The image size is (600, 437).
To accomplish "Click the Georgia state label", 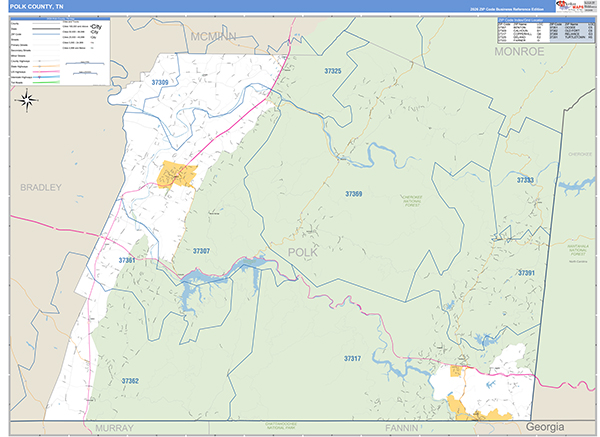I will 545,427.
